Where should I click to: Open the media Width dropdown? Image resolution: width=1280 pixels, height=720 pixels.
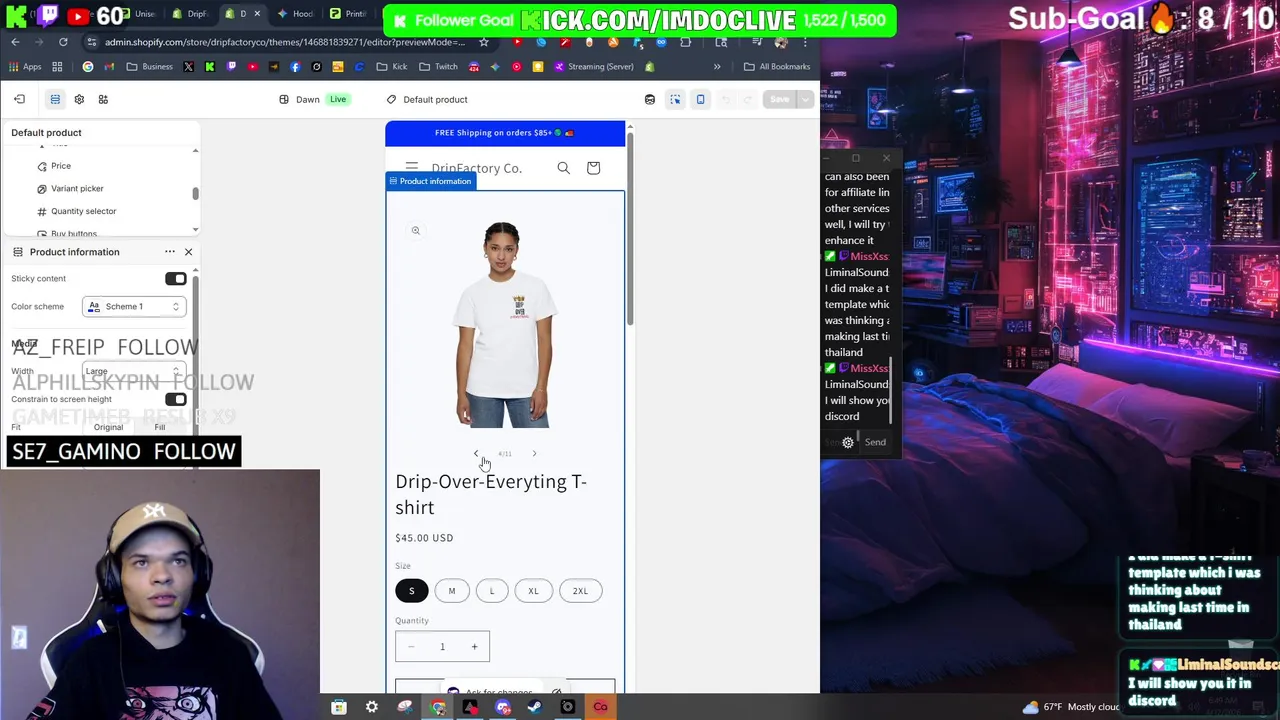pyautogui.click(x=134, y=371)
